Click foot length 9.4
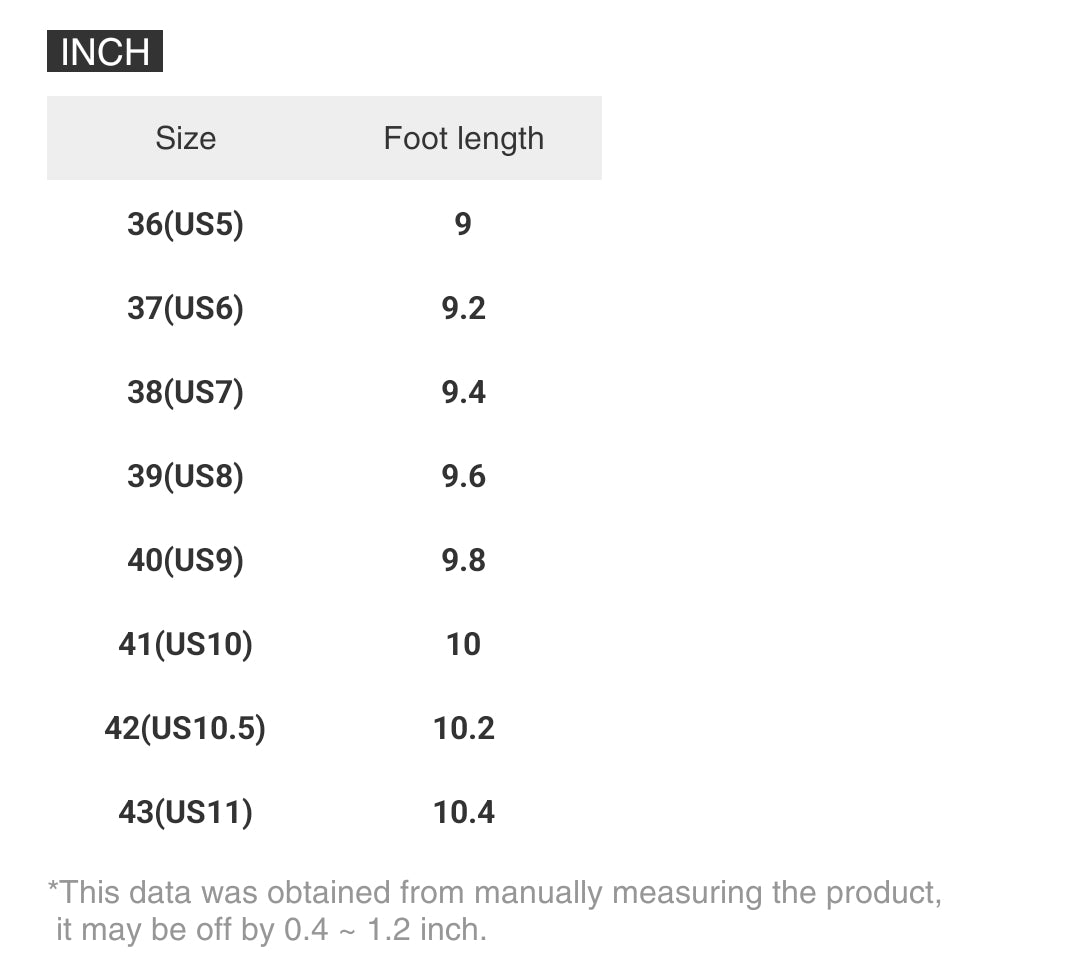Viewport: 1080px width, 961px height. (463, 392)
